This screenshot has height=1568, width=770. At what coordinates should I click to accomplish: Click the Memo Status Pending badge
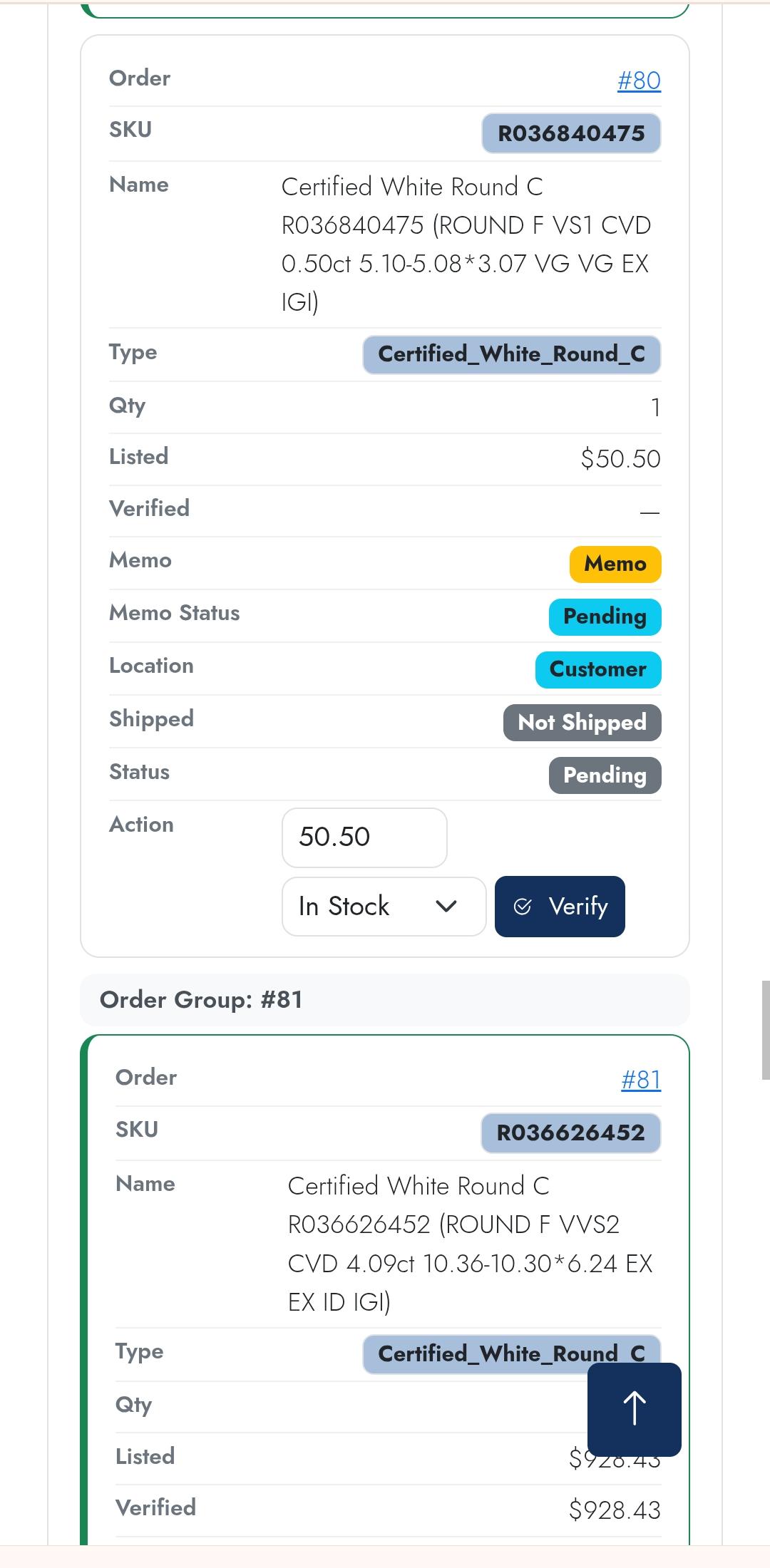point(605,617)
